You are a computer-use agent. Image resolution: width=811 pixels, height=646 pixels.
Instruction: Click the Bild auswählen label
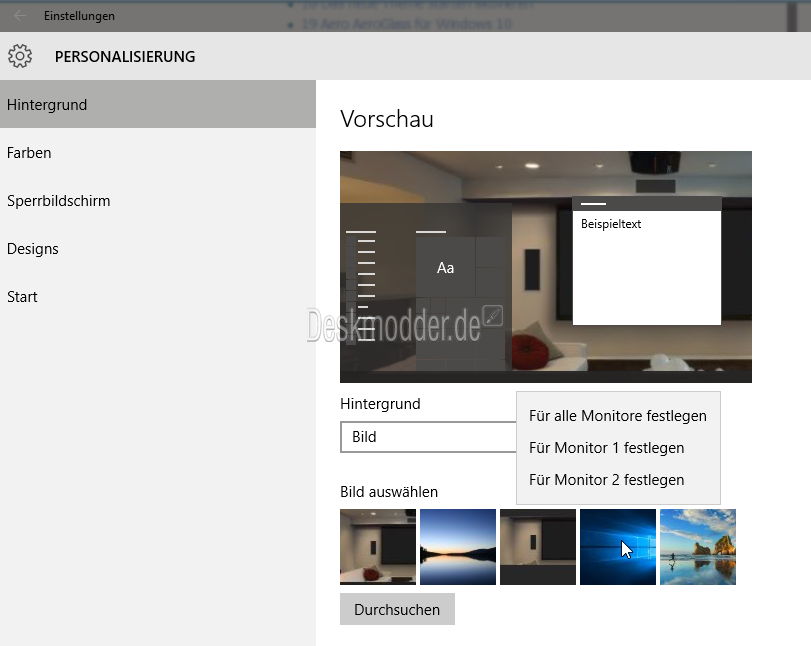[x=389, y=492]
